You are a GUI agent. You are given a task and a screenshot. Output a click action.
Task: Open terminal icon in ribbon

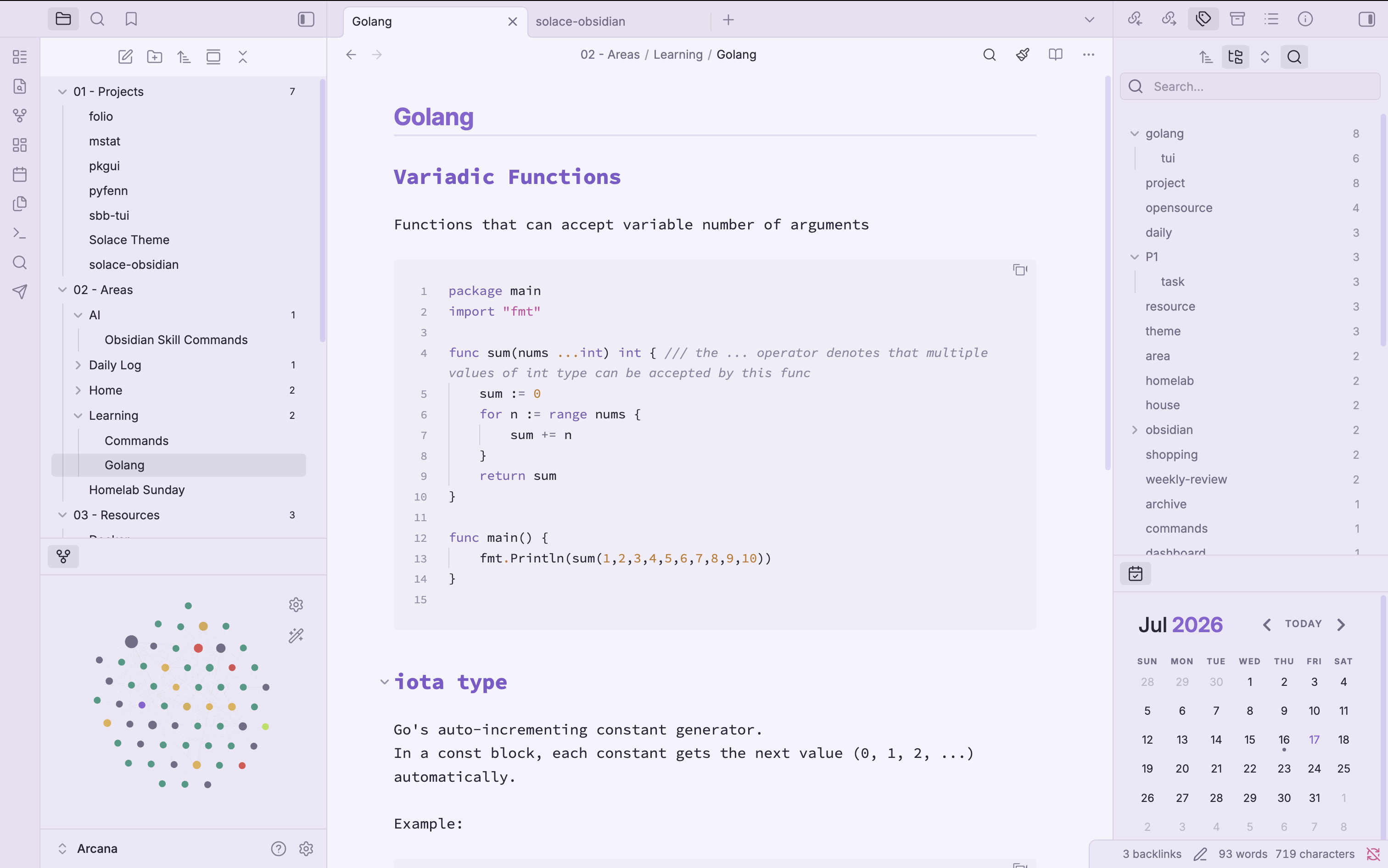[20, 233]
